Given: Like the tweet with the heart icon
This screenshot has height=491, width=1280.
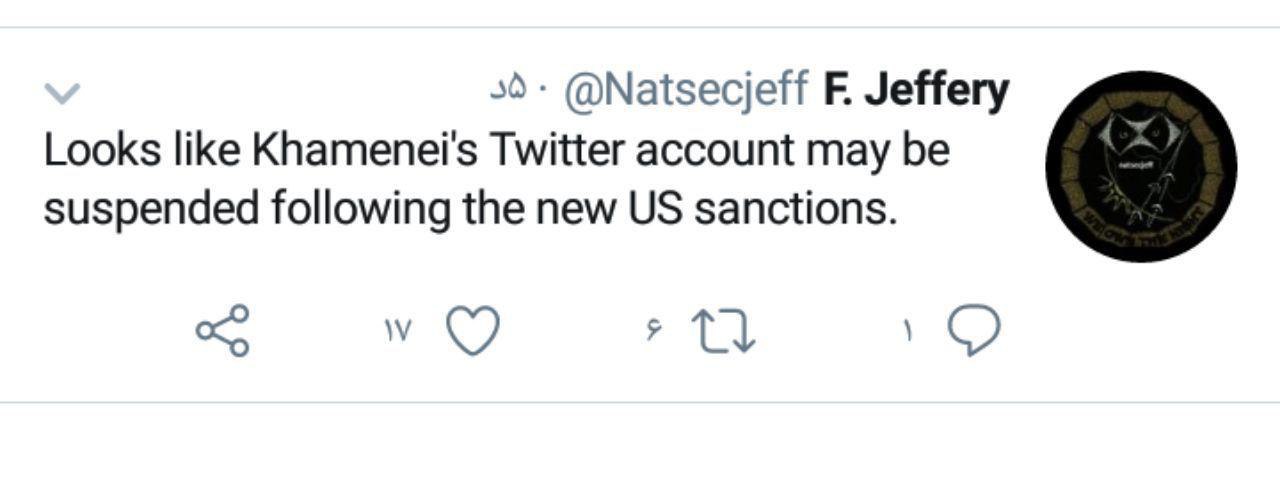Looking at the screenshot, I should [472, 331].
